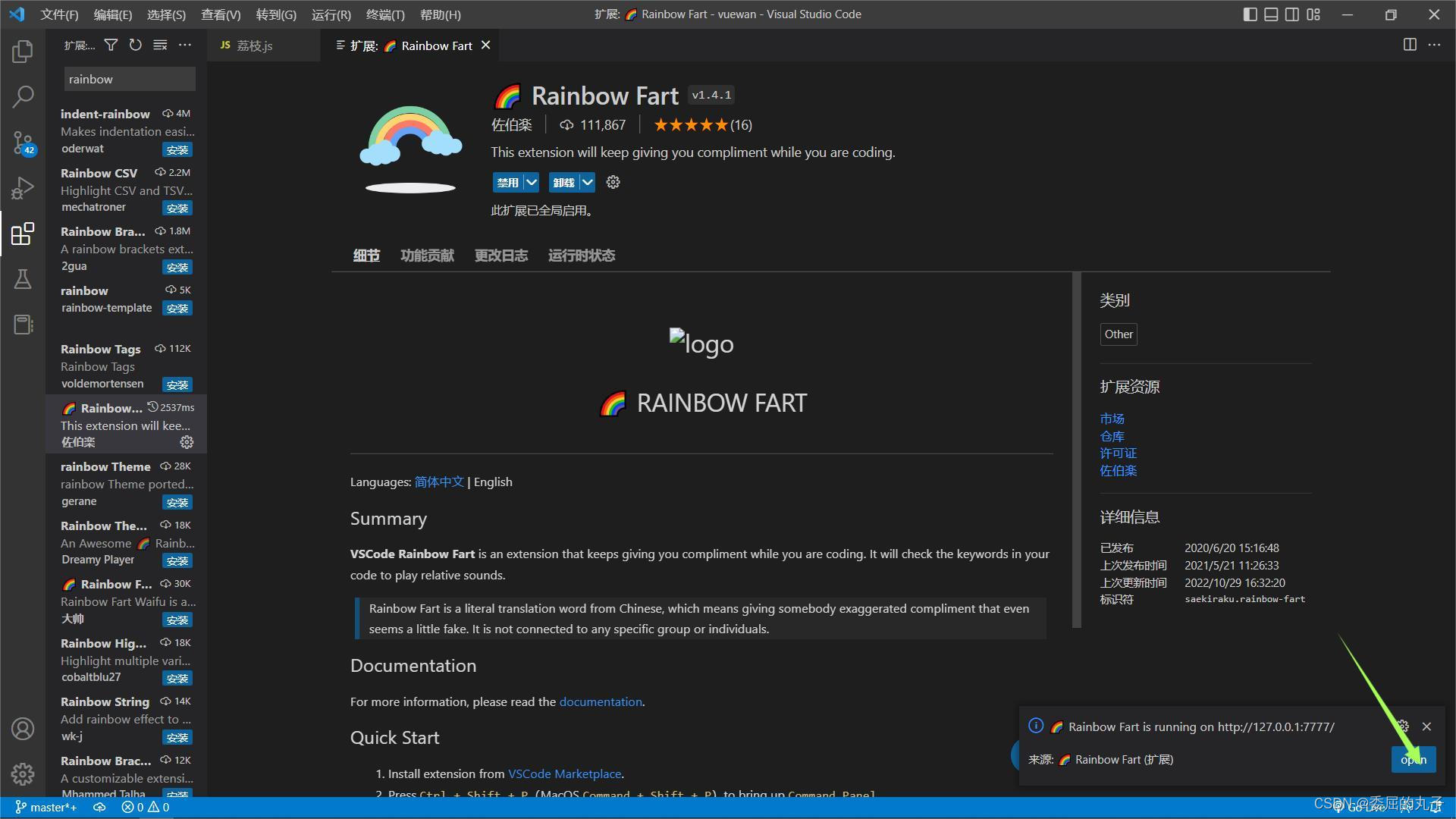The width and height of the screenshot is (1456, 819).
Task: Open the Help menu
Action: (440, 14)
